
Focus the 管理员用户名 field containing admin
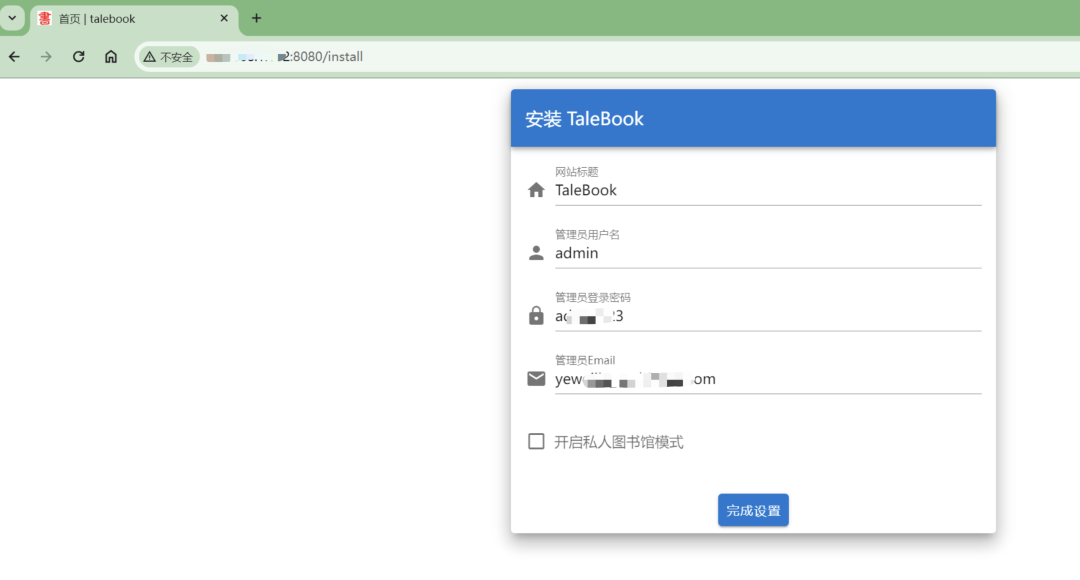[768, 253]
